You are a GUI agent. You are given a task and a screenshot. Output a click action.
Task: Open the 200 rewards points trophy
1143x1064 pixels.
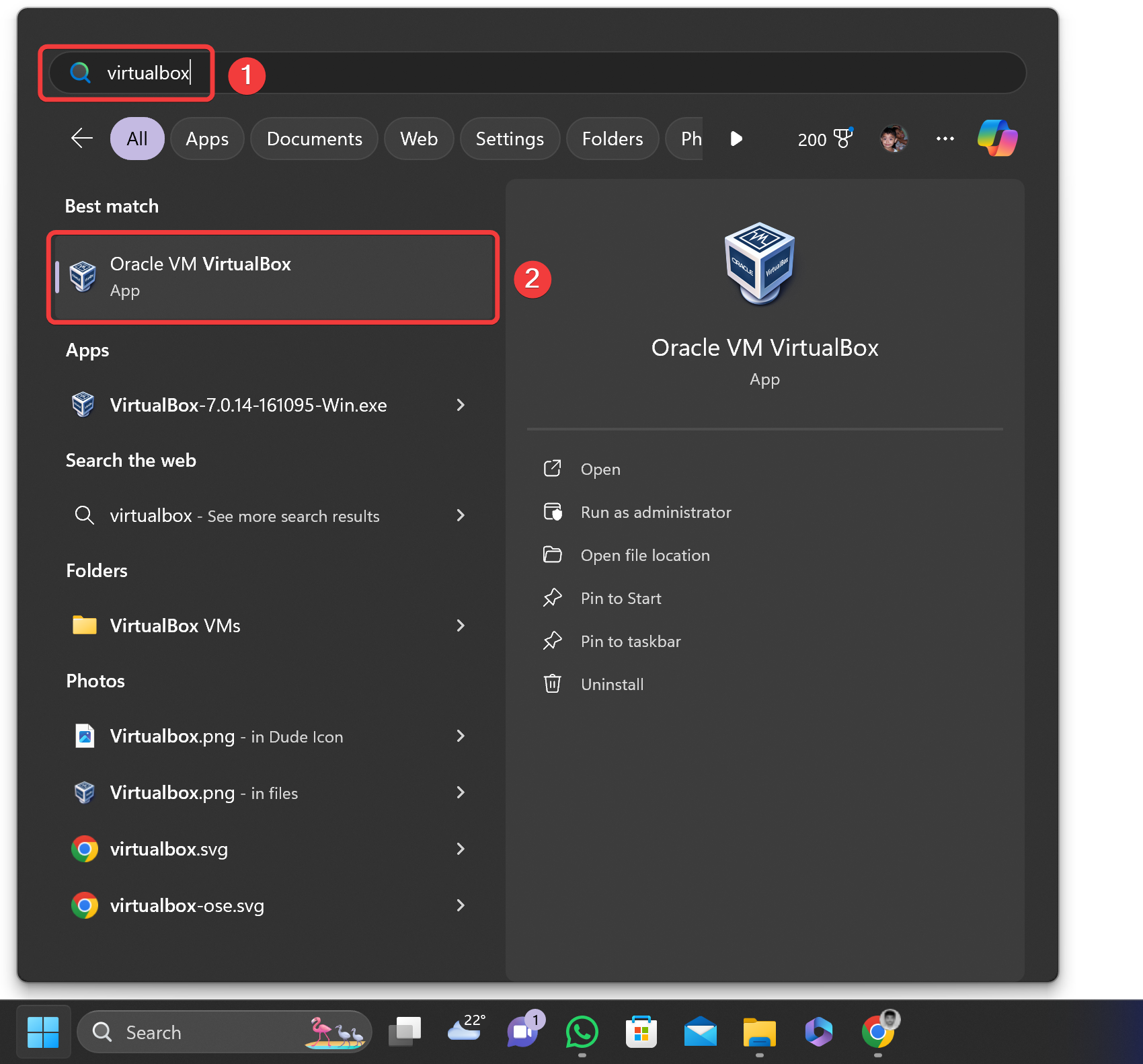[x=825, y=139]
